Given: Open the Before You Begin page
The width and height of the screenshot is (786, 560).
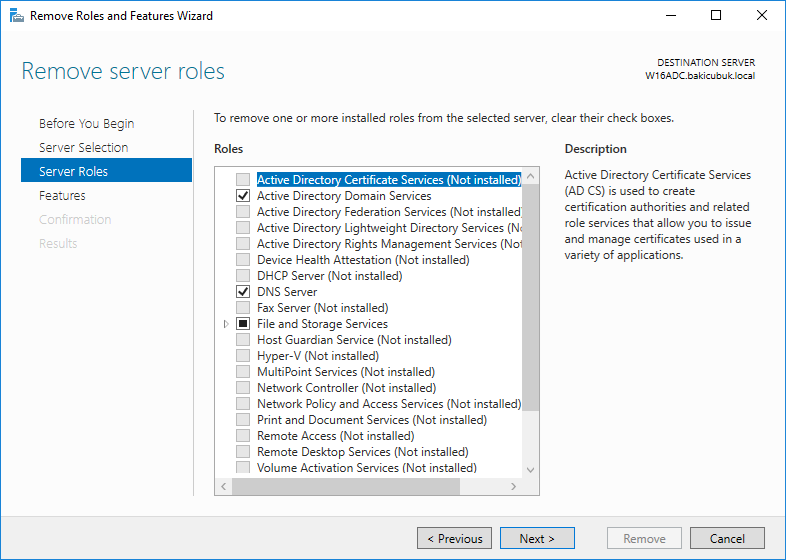Looking at the screenshot, I should coord(86,123).
